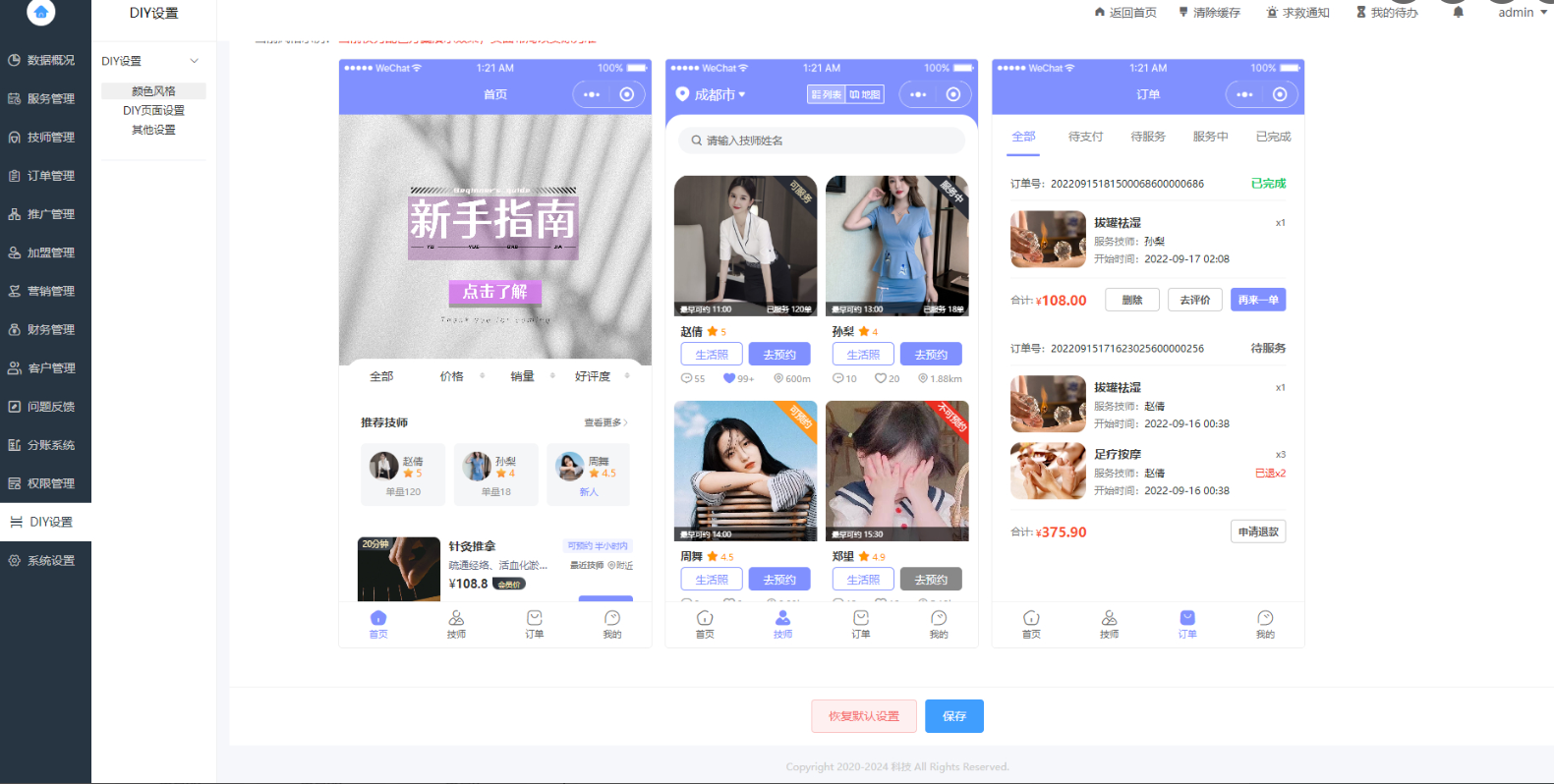The height and width of the screenshot is (784, 1554).
Task: Open 我的待办 in the top bar
Action: 1387,13
